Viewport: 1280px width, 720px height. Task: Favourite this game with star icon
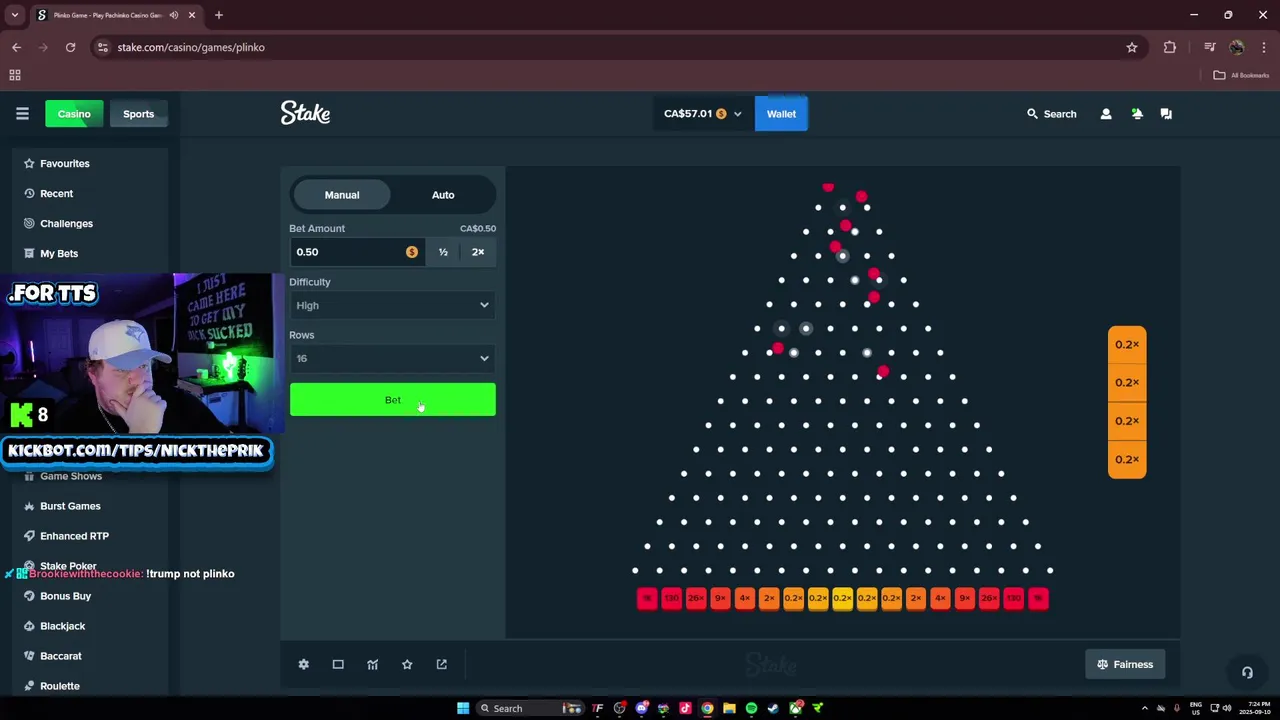[x=407, y=664]
